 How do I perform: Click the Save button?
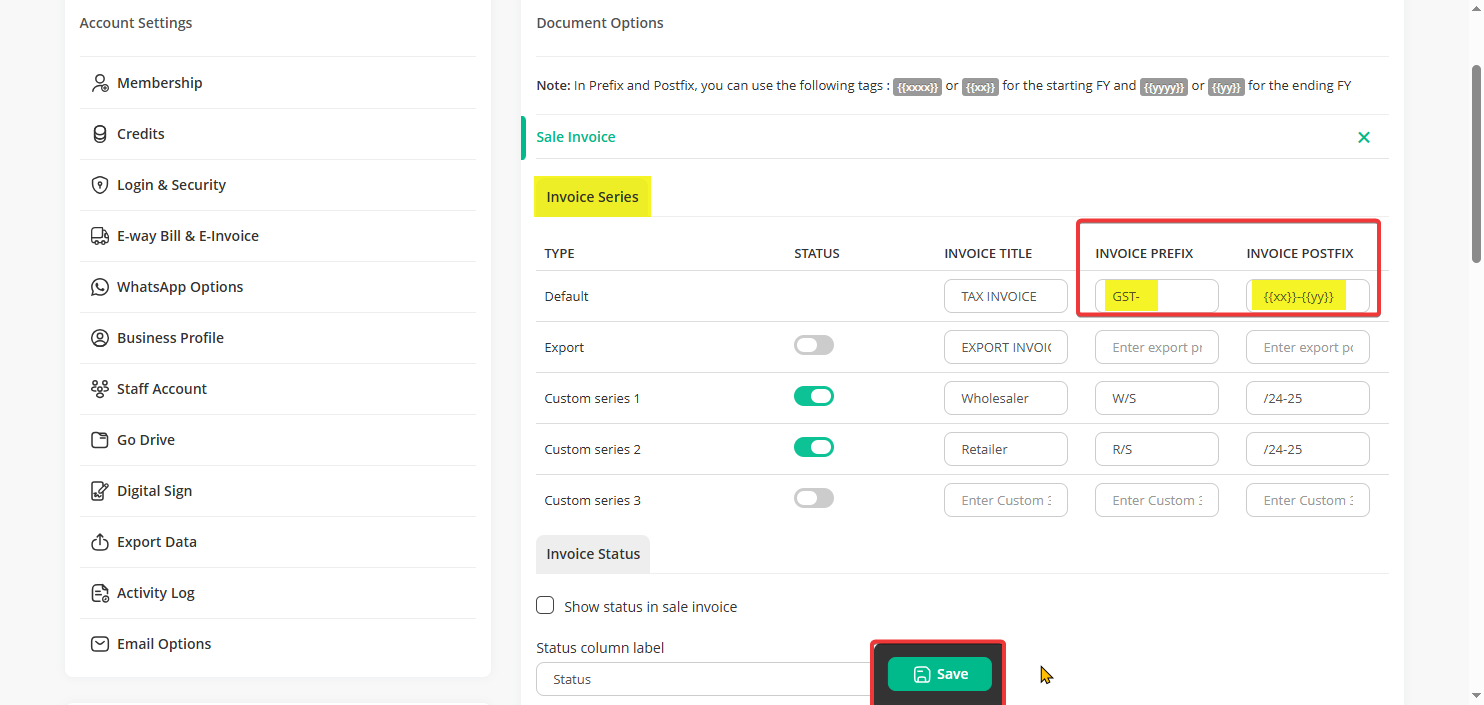coord(940,674)
